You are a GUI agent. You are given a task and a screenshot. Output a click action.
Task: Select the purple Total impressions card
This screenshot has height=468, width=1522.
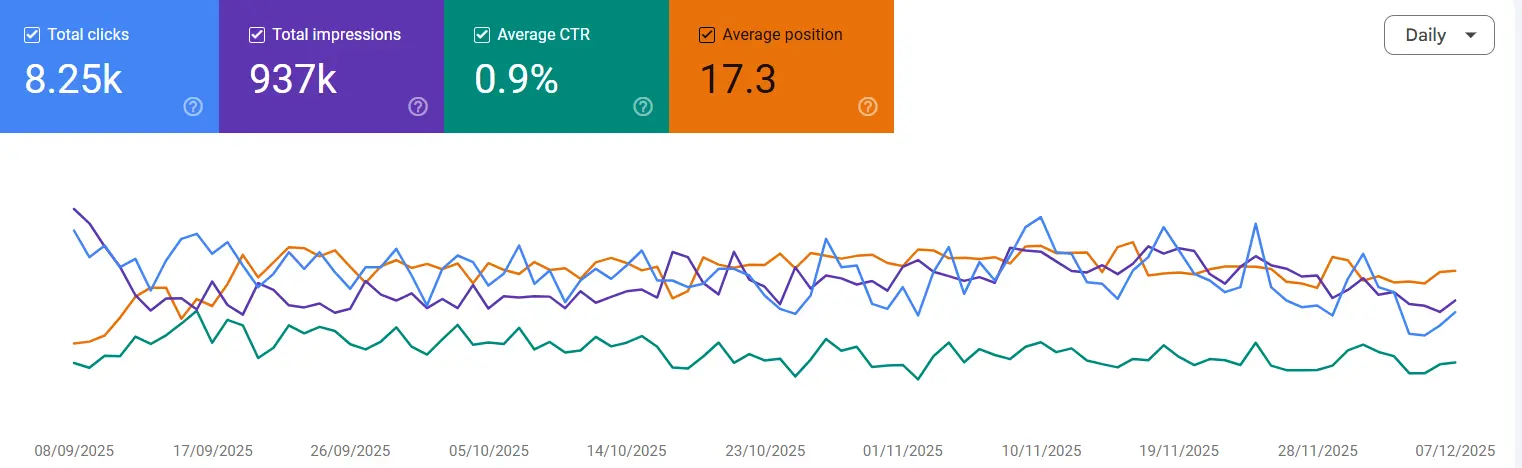[331, 66]
